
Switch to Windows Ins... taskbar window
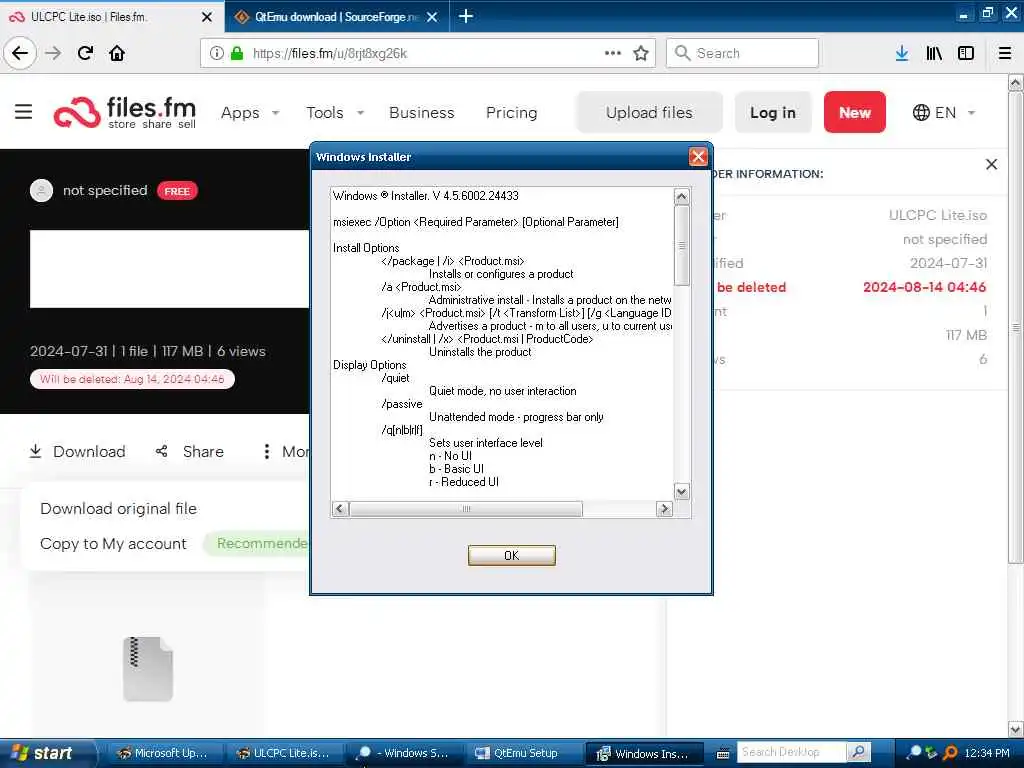pyautogui.click(x=645, y=753)
